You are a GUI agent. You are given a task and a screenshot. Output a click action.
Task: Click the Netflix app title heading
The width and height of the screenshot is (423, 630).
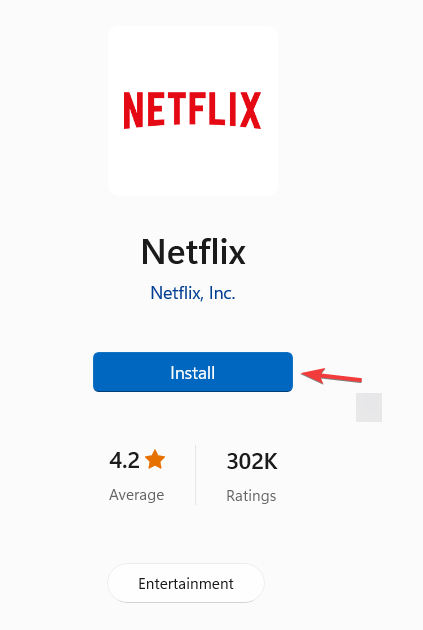pyautogui.click(x=193, y=252)
